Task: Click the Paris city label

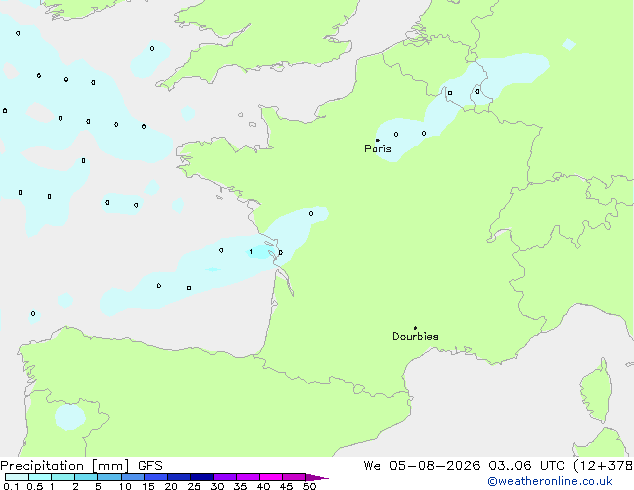Action: [378, 149]
